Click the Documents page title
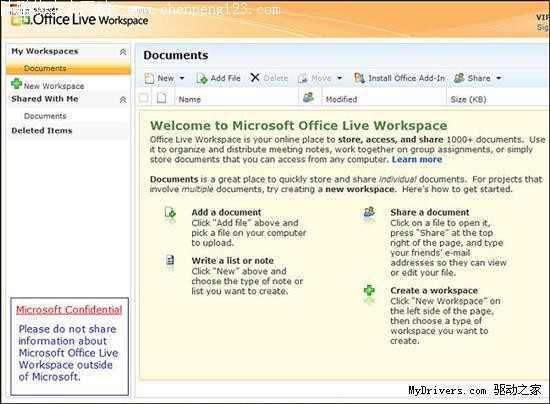The image size is (550, 404). coord(176,55)
